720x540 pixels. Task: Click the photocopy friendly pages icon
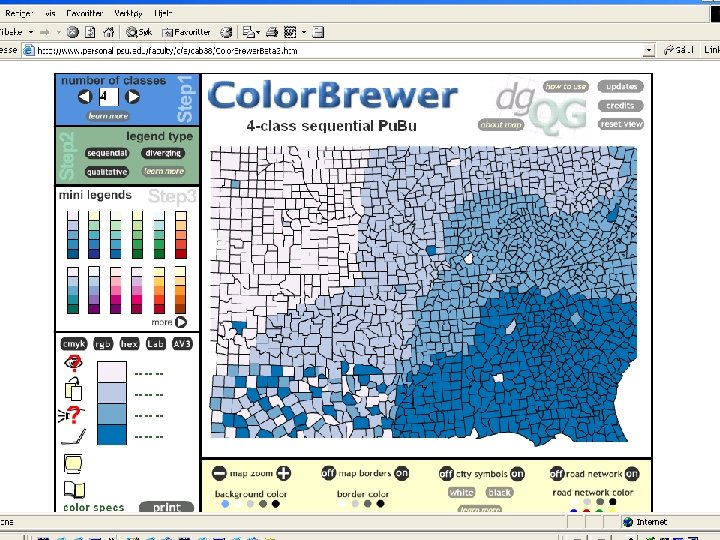[73, 388]
